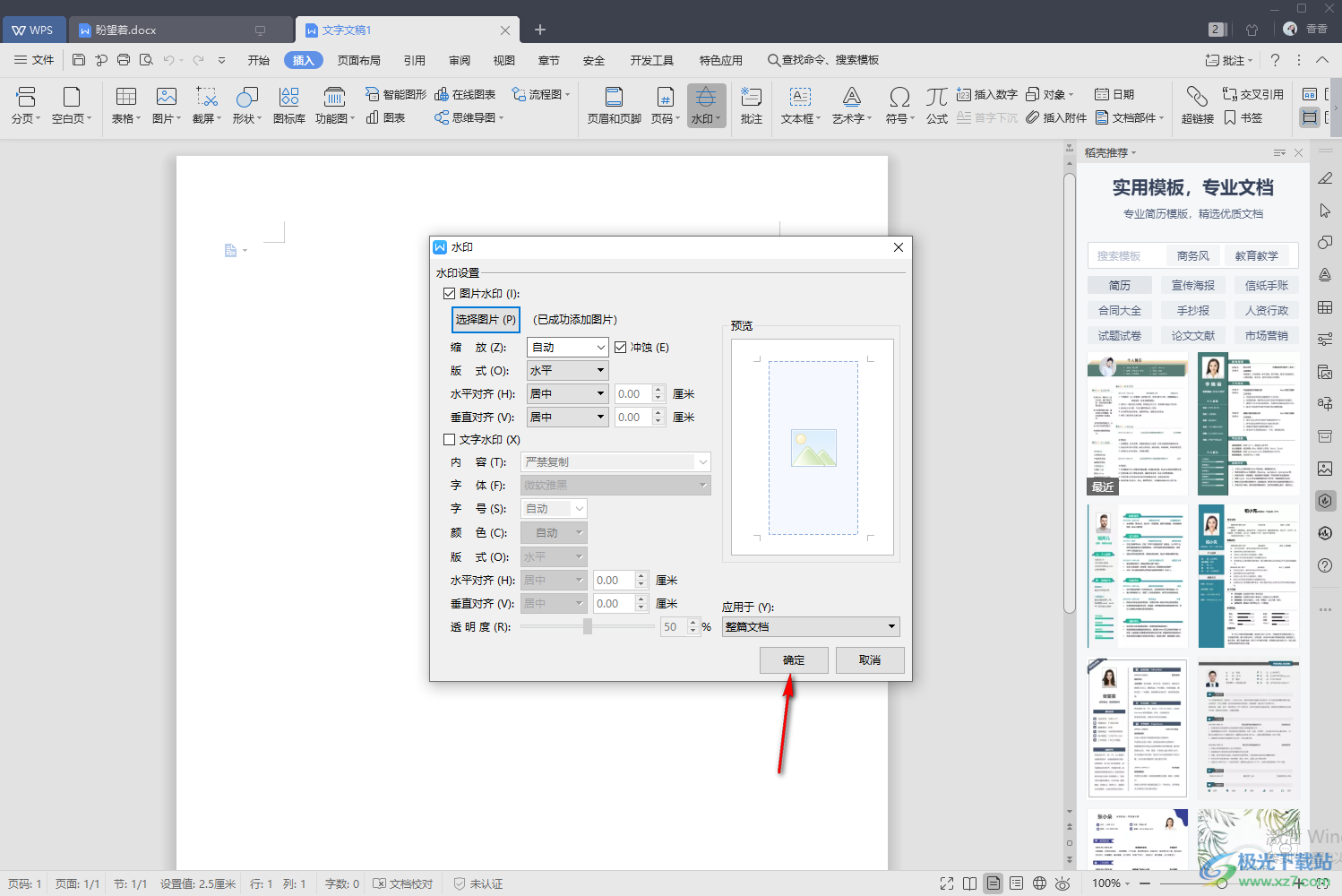Switch to the View (视图) ribbon tab
Screen dimensions: 1342x896
pos(504,60)
